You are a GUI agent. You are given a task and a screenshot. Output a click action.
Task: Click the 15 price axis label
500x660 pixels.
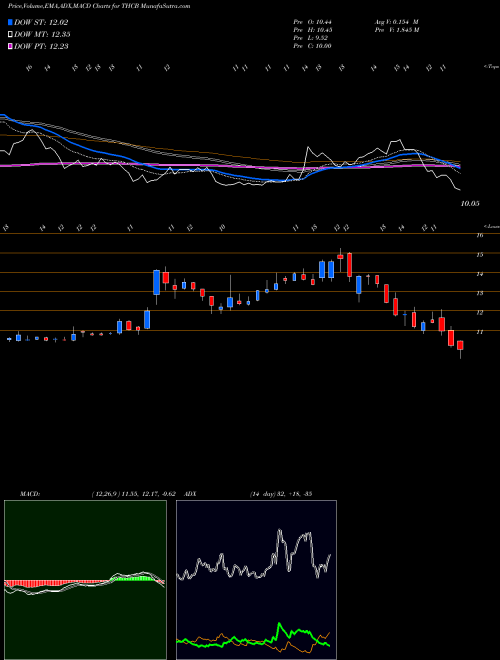click(479, 255)
